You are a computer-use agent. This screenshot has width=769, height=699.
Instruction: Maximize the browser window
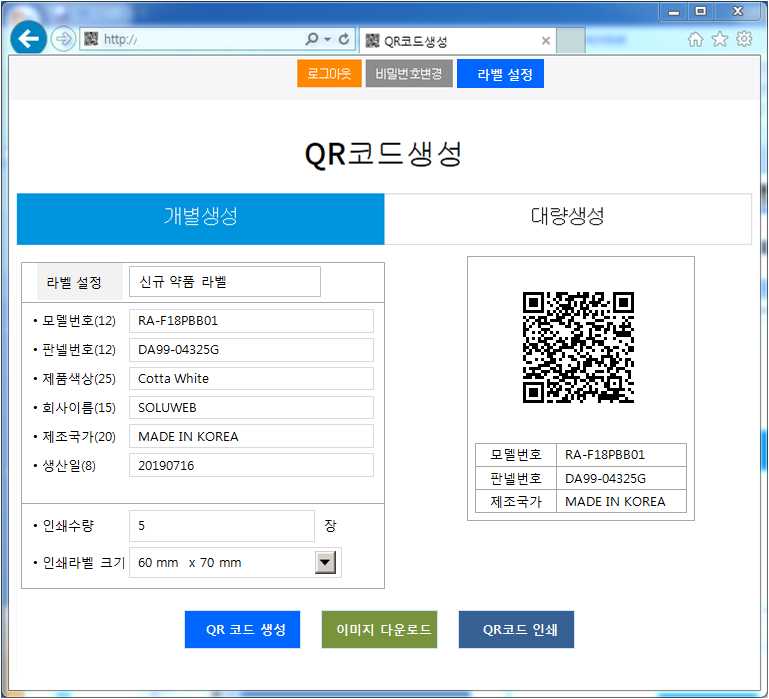click(x=701, y=11)
